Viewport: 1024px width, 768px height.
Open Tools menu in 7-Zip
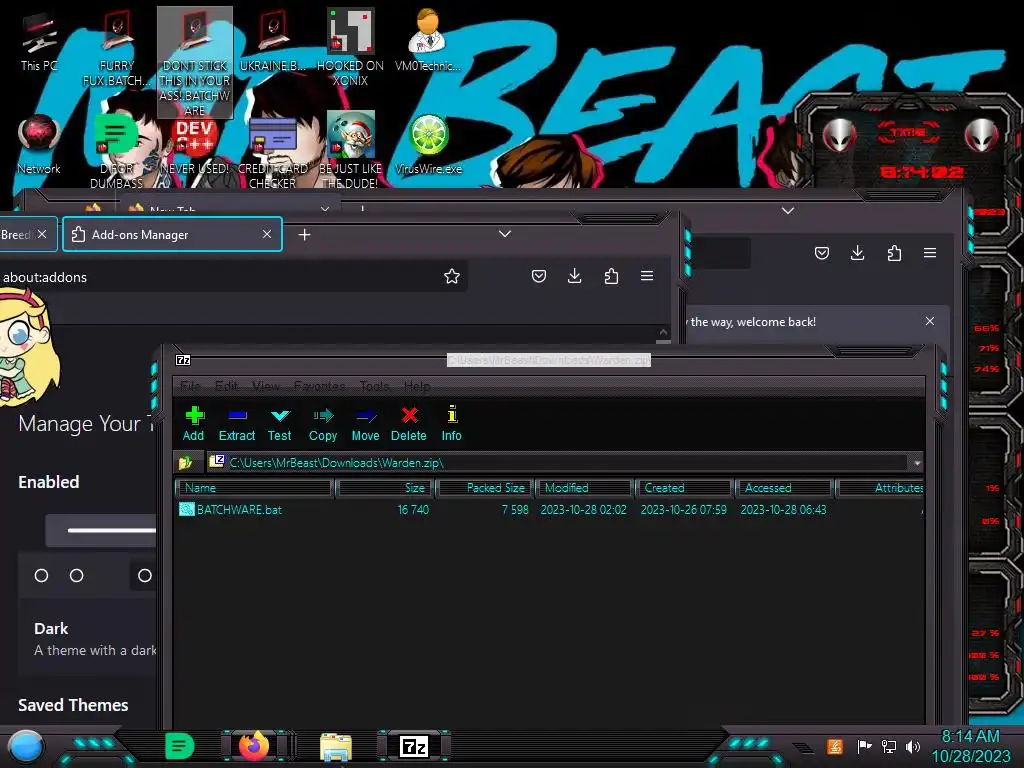coord(374,386)
